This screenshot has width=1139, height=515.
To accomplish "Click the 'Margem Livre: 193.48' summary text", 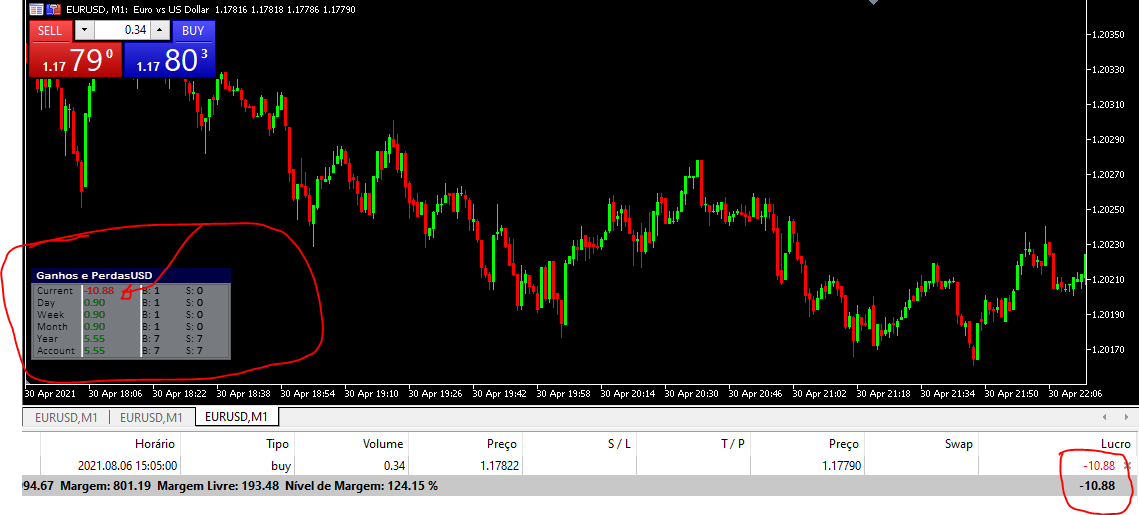I will [x=218, y=485].
